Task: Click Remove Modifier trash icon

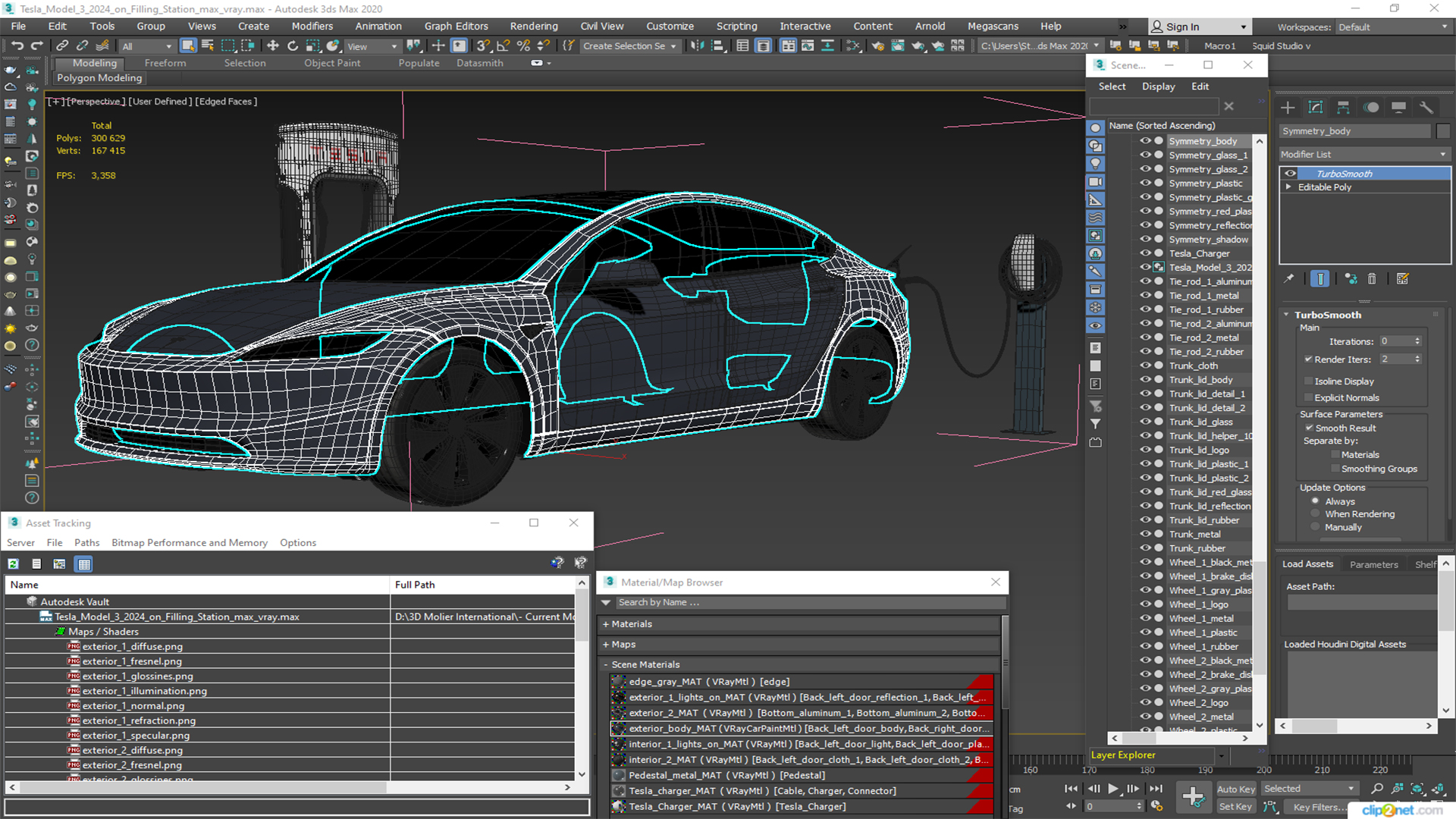Action: tap(1372, 279)
